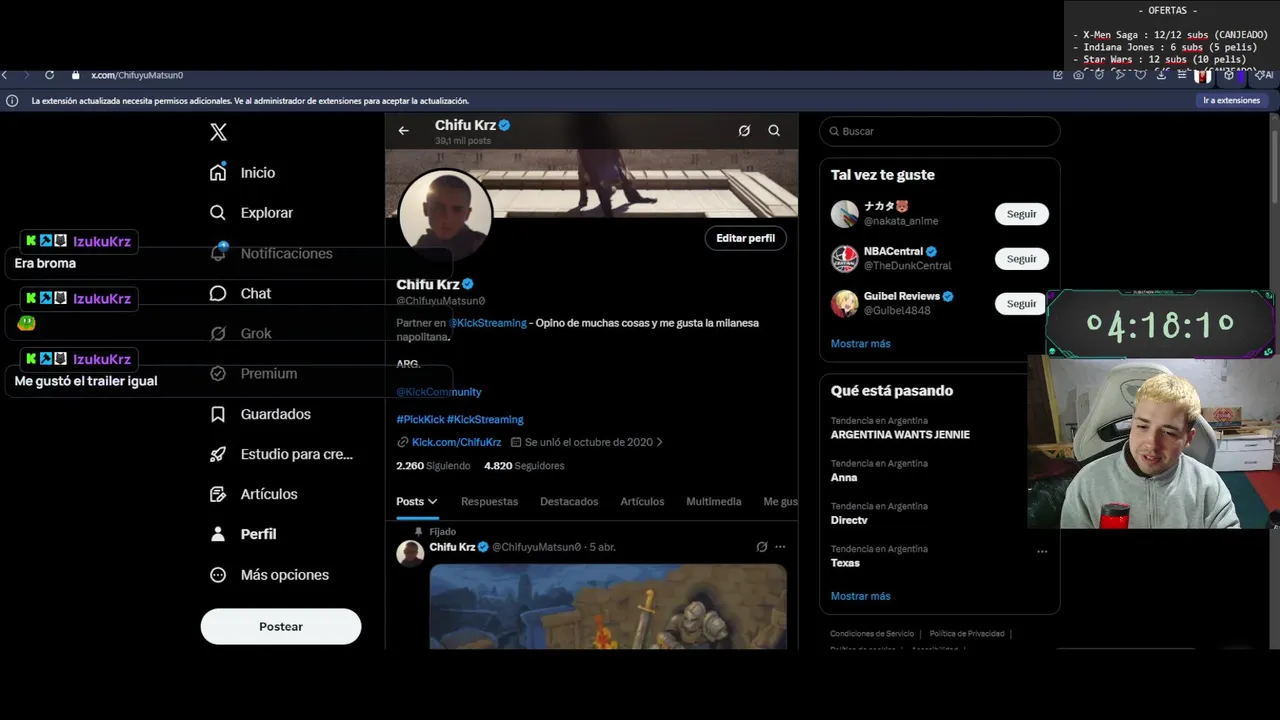
Task: Click the X logo in the sidebar
Action: (218, 132)
